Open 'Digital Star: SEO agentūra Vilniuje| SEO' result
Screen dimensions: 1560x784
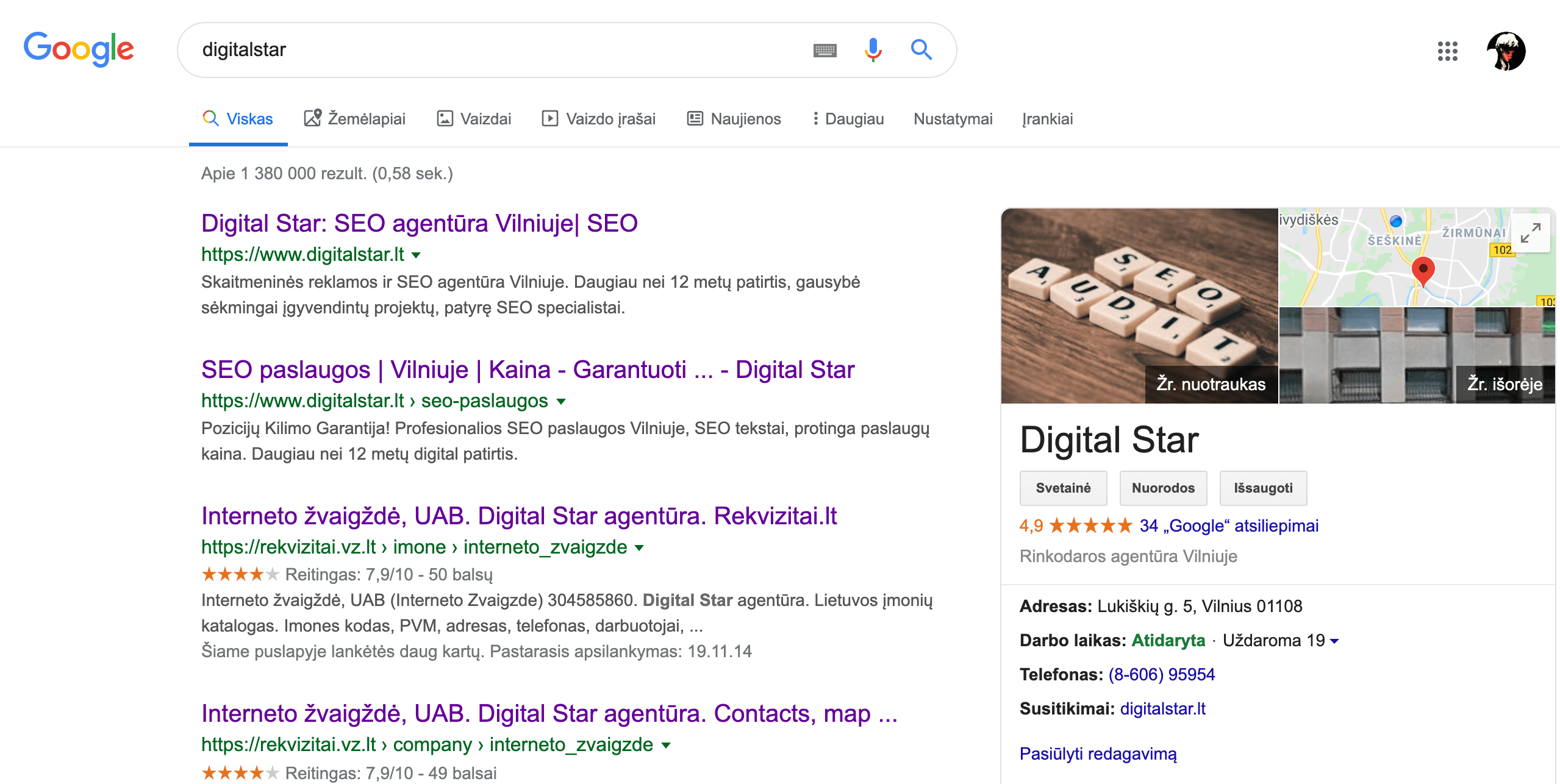pos(420,223)
